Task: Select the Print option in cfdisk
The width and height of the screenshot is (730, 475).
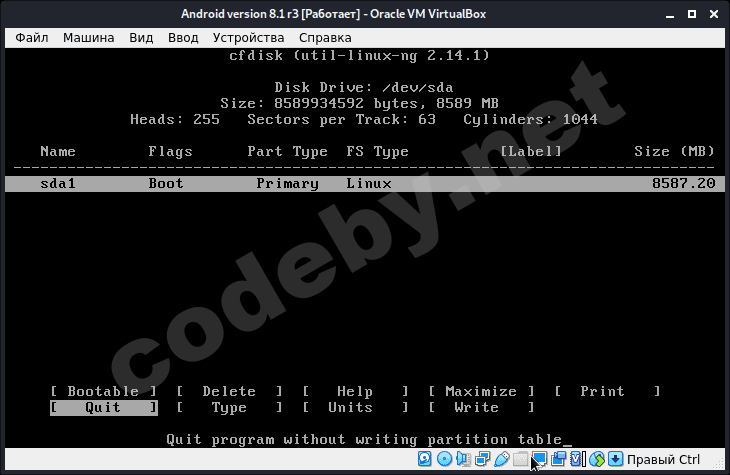Action: [x=607, y=392]
